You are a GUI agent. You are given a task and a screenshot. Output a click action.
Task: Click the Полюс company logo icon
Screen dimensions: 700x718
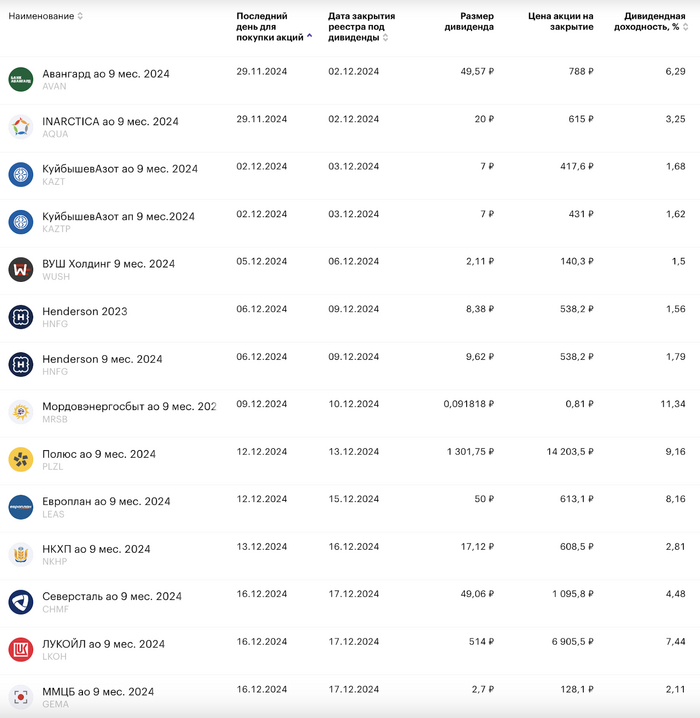21,459
